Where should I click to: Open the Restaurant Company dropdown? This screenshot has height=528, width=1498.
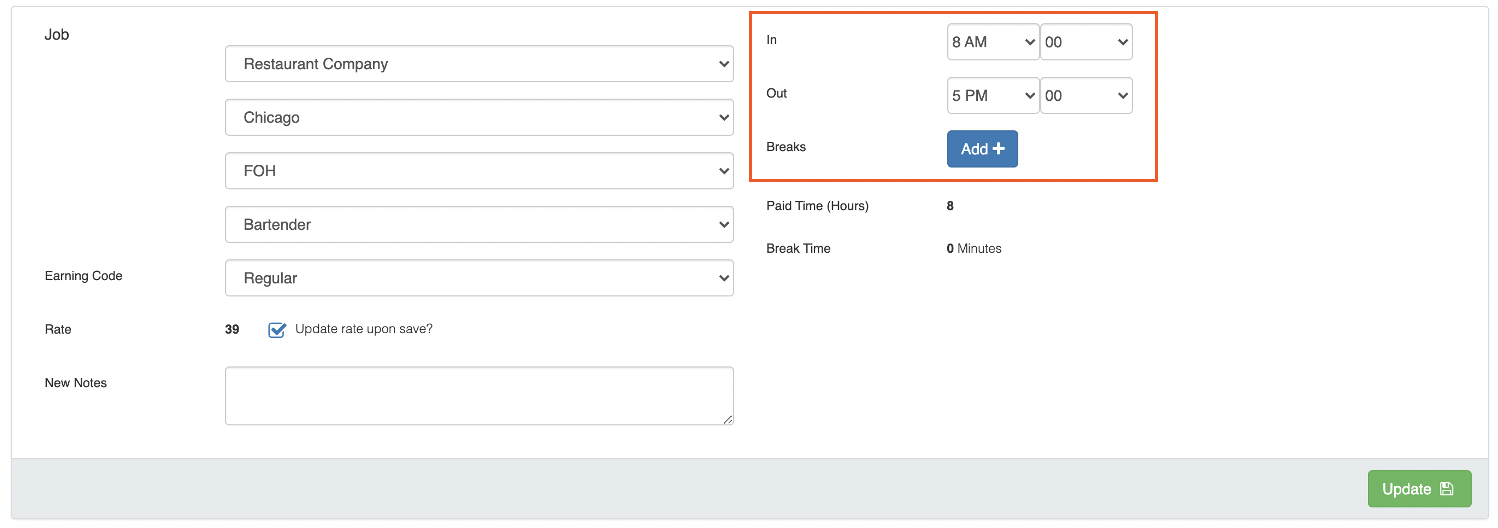point(479,64)
